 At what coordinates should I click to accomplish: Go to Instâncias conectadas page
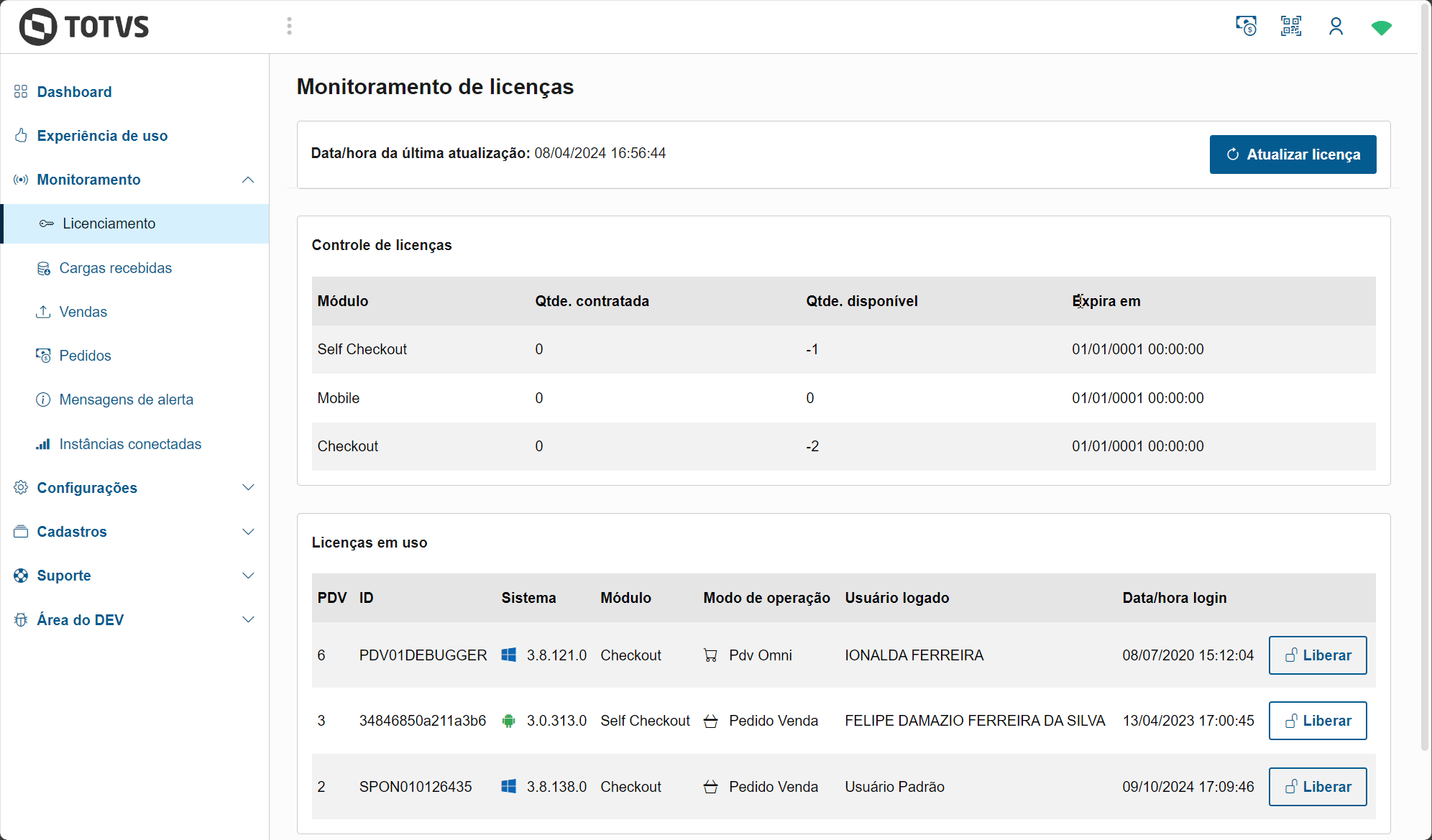coord(129,444)
